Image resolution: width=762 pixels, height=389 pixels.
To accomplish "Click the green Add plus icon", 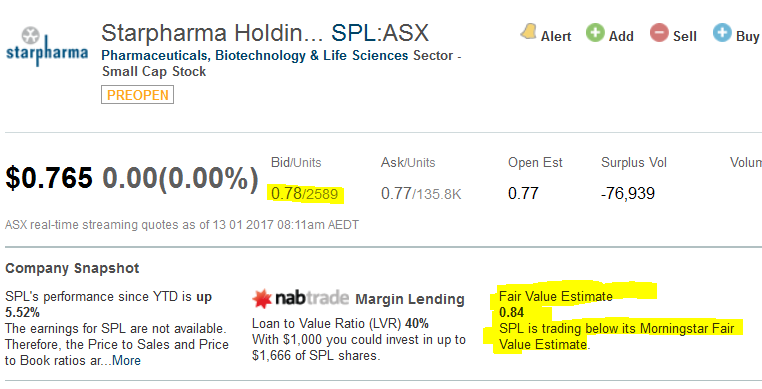I will coord(595,33).
